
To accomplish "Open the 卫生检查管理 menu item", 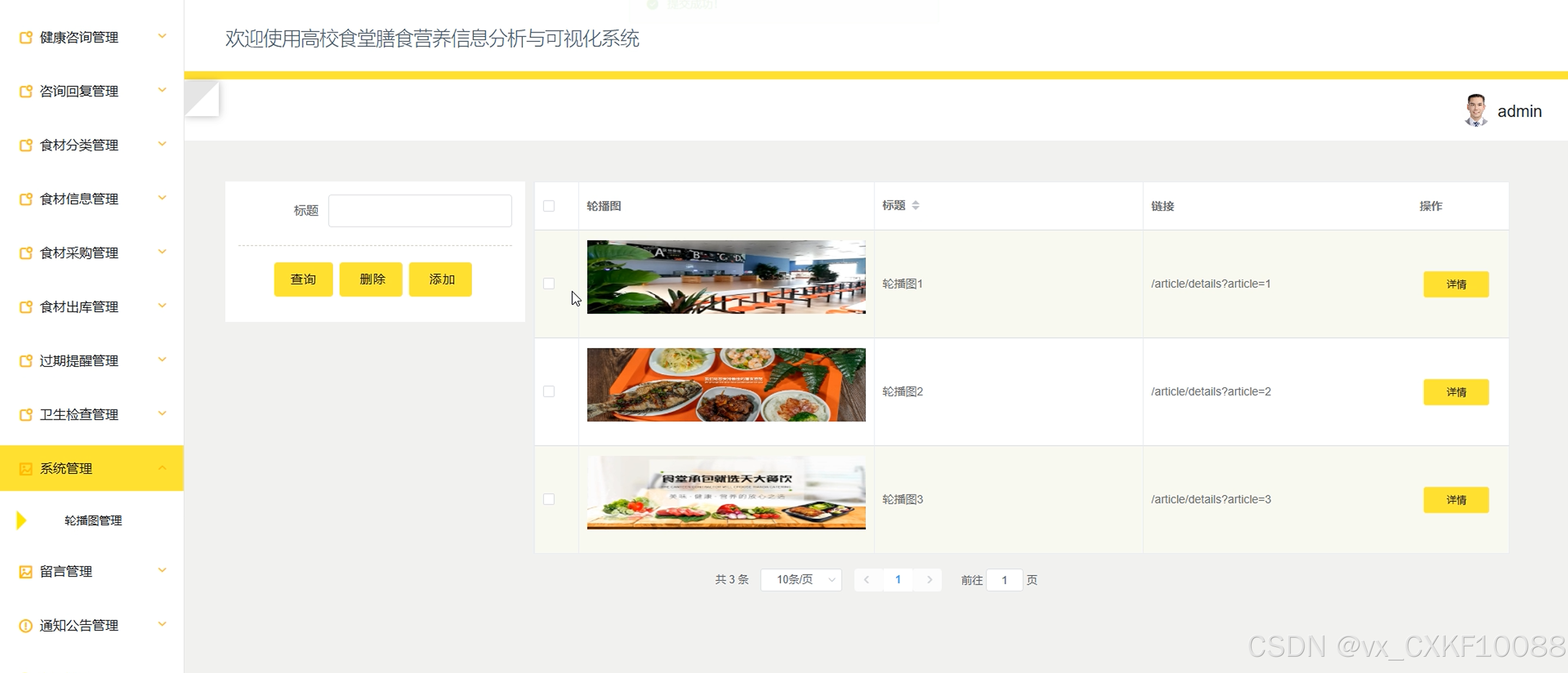I will pos(79,415).
